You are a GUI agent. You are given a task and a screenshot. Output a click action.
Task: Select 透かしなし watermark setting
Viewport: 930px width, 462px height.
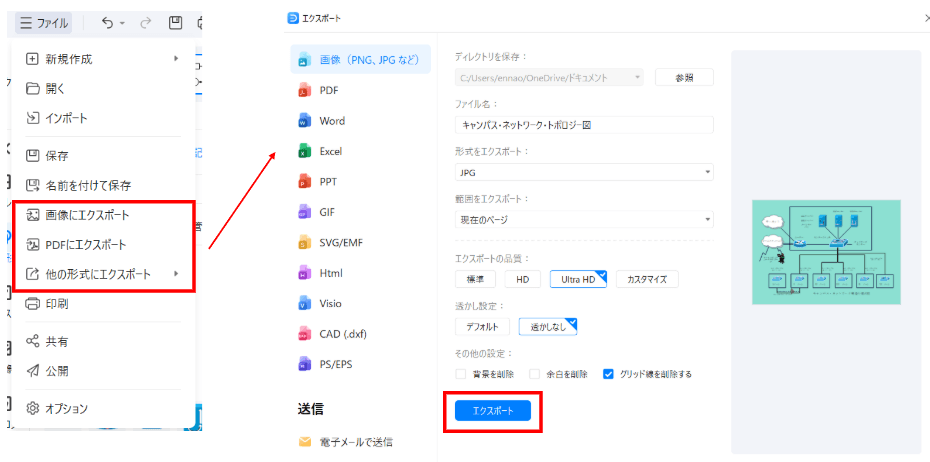coord(548,327)
